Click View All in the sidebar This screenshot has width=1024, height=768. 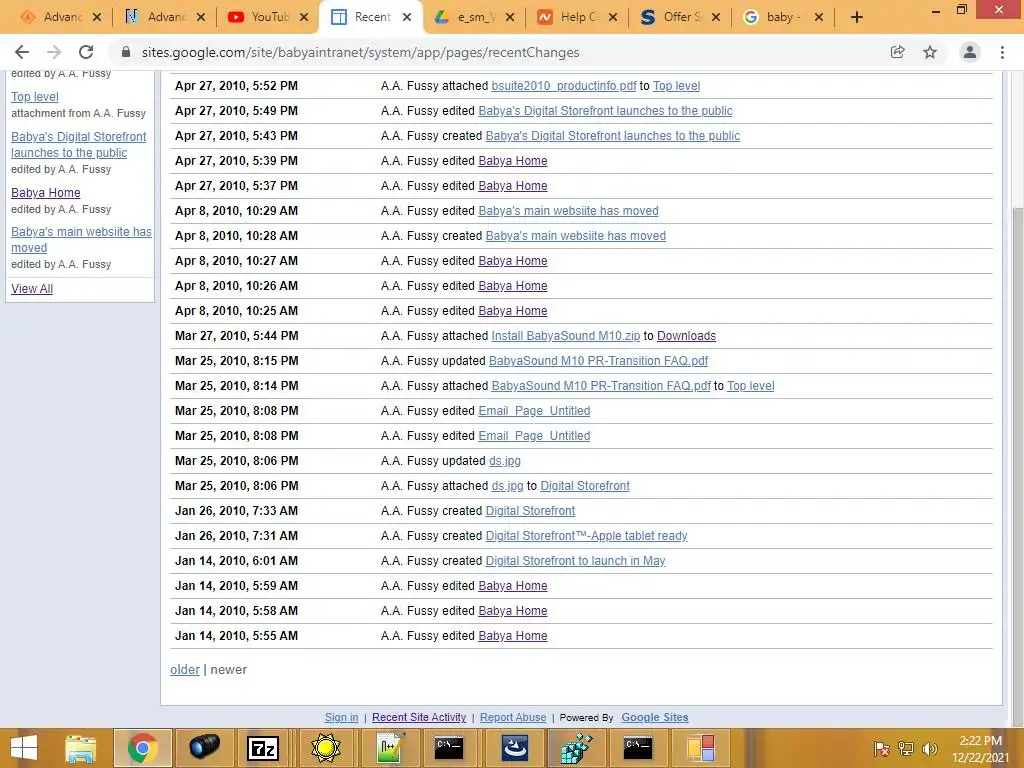[32, 289]
